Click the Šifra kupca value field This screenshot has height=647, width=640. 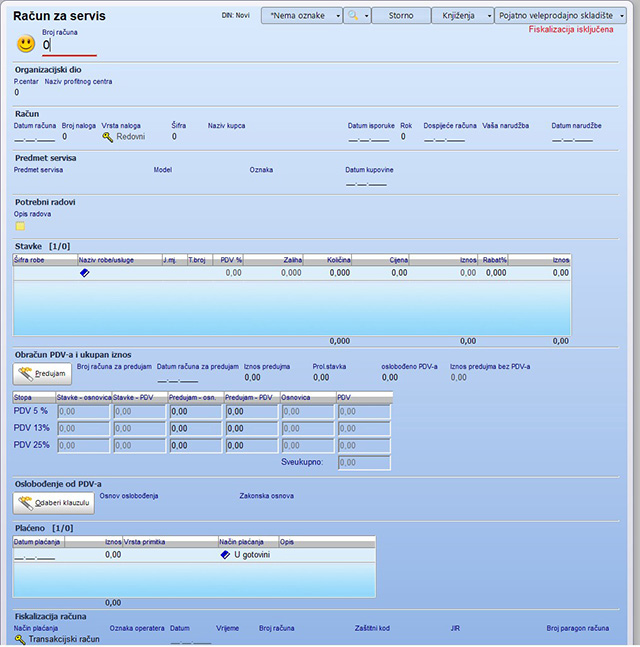click(175, 137)
